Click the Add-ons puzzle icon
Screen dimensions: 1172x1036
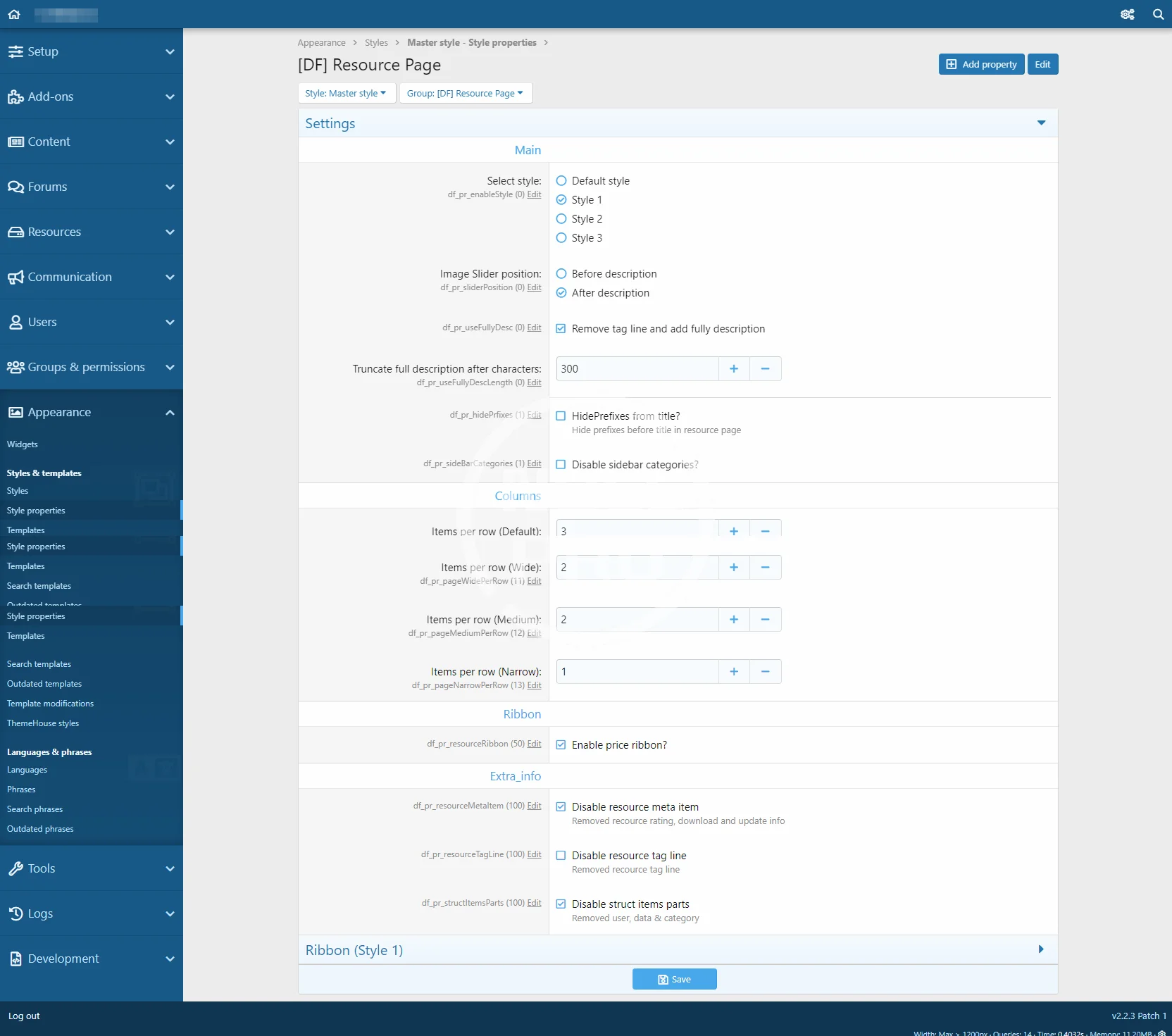click(15, 96)
